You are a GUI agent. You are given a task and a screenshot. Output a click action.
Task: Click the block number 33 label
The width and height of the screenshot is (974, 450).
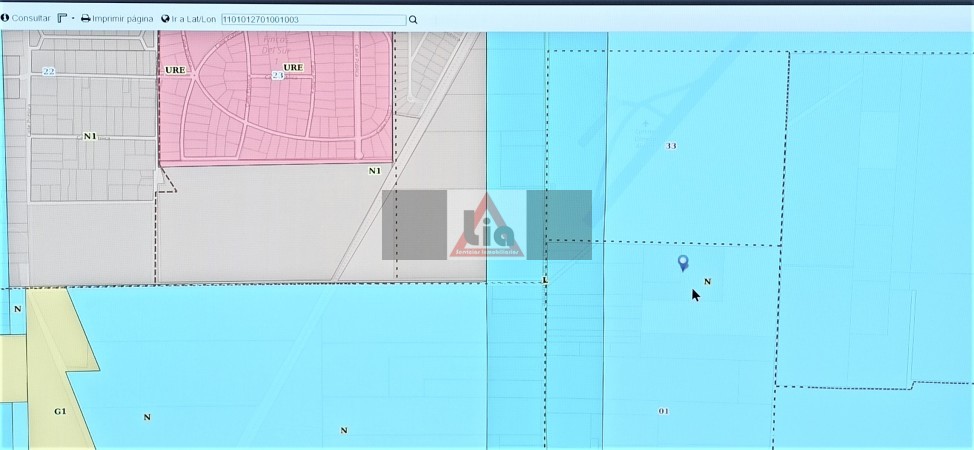pos(671,146)
